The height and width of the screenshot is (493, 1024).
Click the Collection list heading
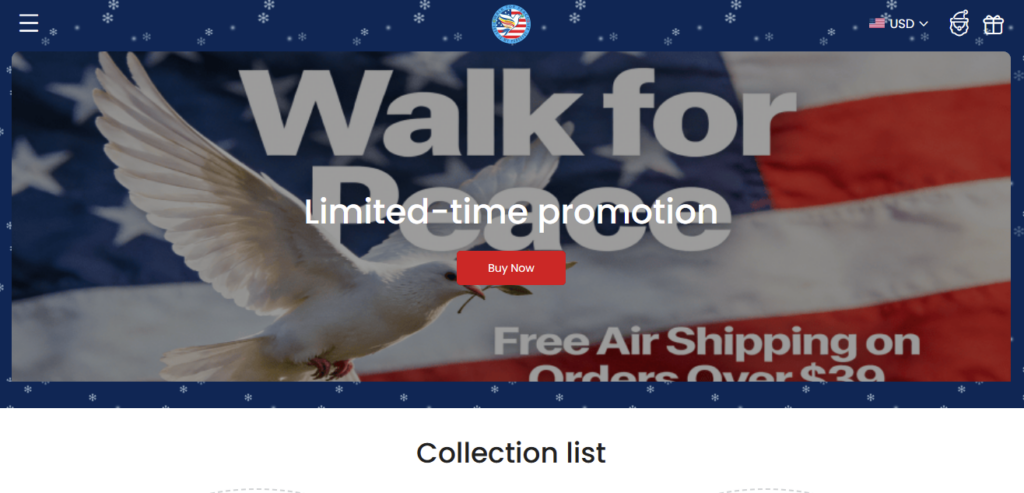(x=511, y=453)
